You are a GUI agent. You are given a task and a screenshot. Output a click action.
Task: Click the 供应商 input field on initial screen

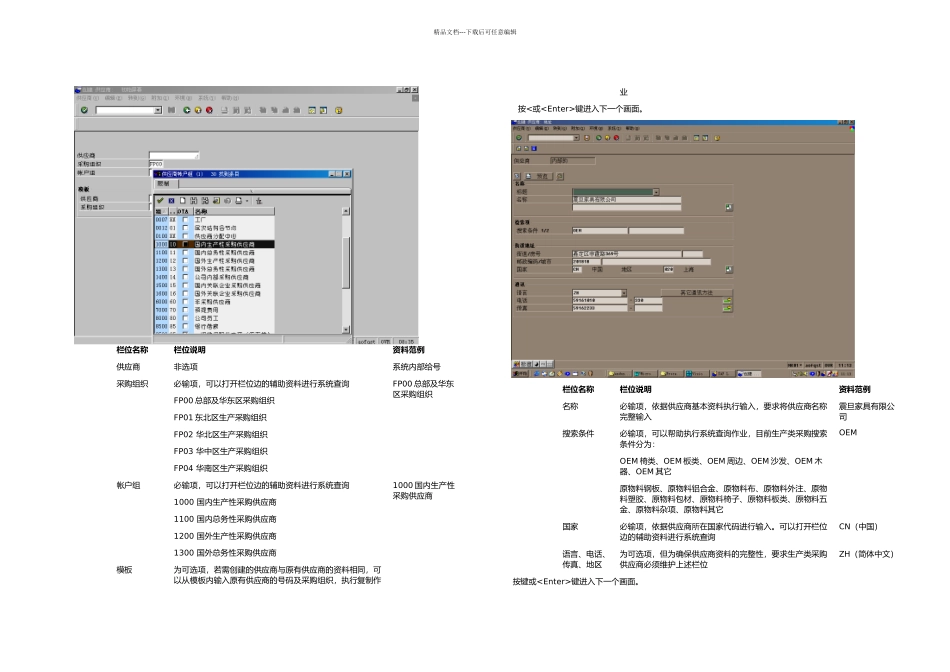pyautogui.click(x=174, y=155)
